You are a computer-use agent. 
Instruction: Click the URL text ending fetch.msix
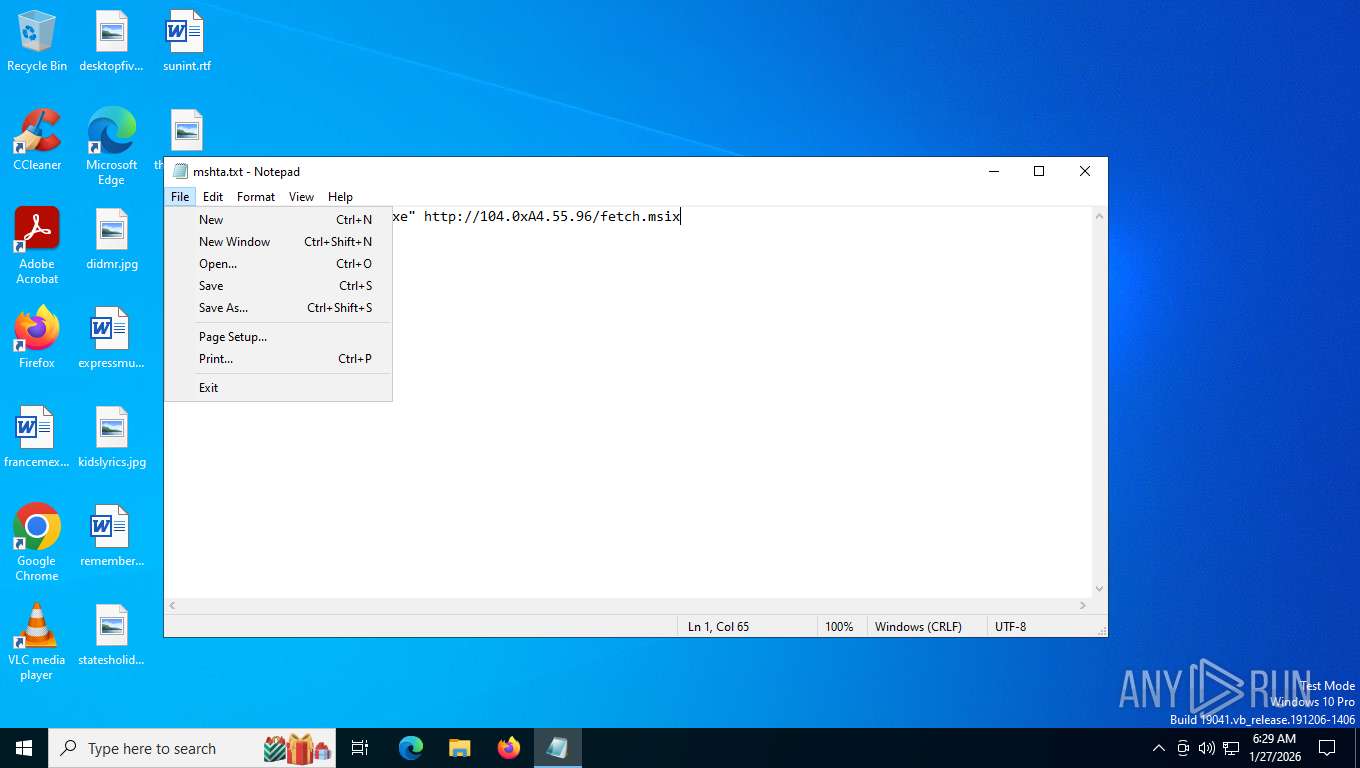552,216
